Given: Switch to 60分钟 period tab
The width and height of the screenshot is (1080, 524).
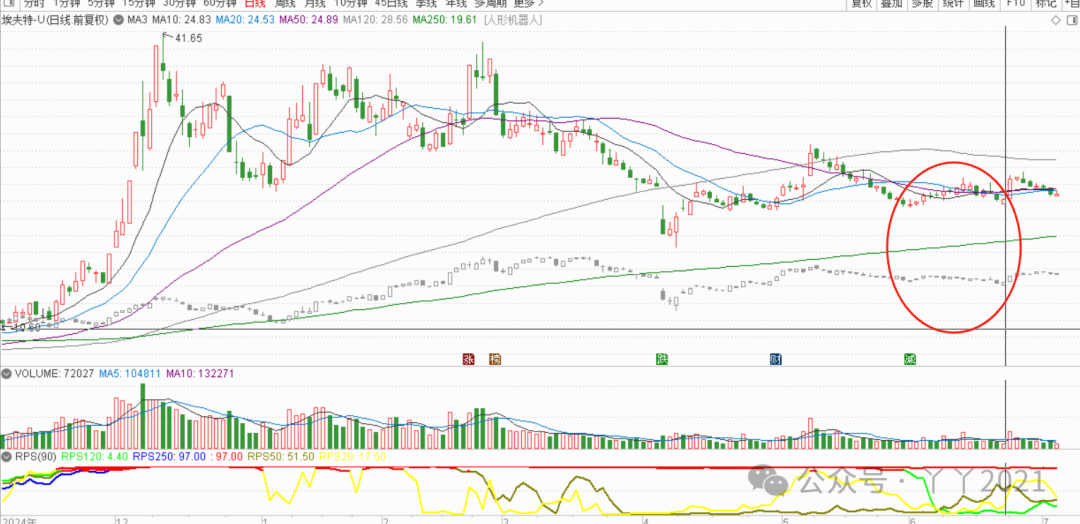Looking at the screenshot, I should pos(219,4).
